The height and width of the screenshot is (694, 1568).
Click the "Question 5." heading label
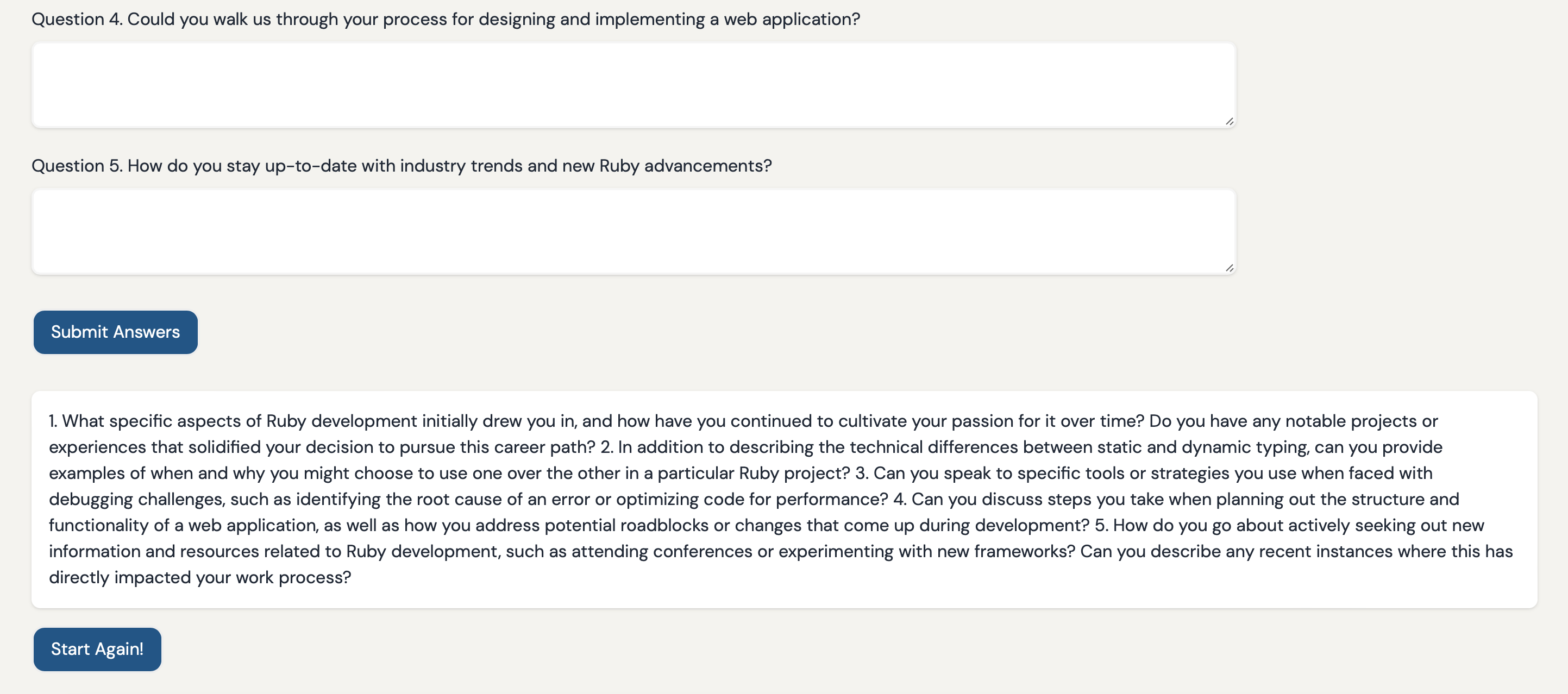click(77, 166)
